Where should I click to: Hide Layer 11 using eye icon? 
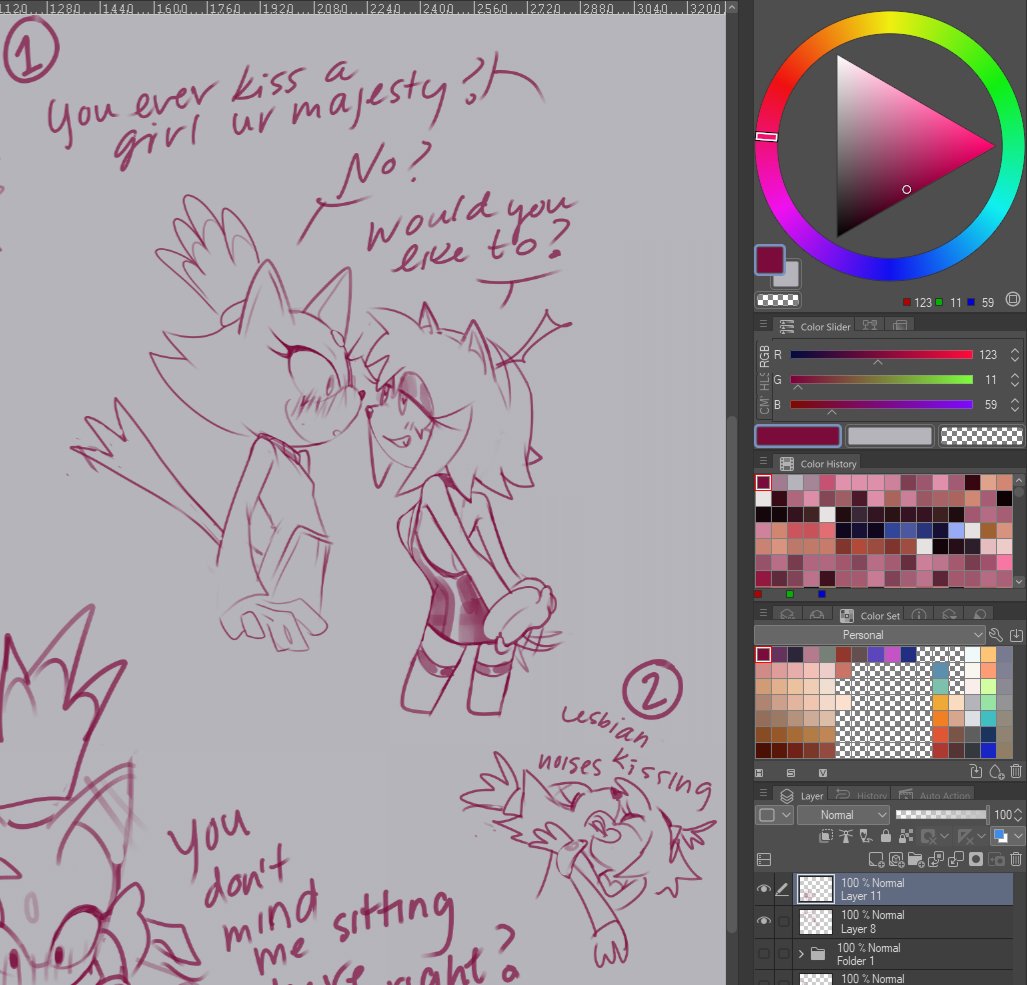click(764, 889)
